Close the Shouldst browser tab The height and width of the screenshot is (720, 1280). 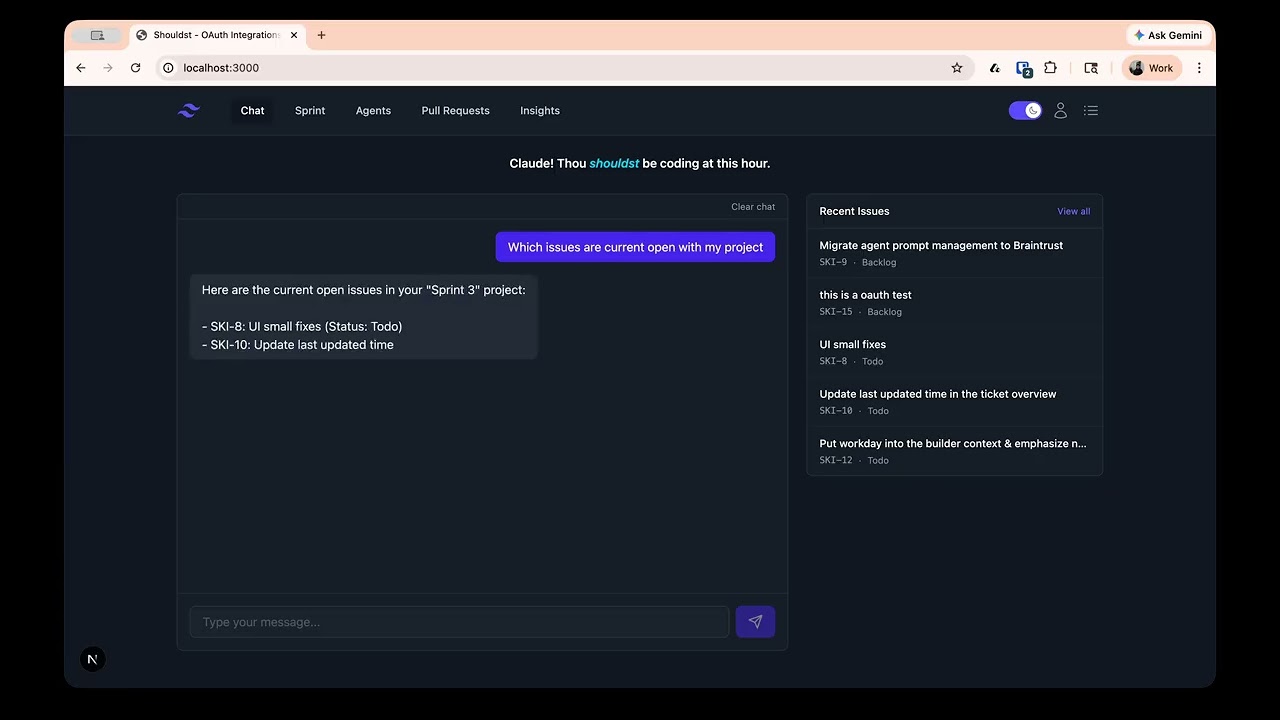294,35
